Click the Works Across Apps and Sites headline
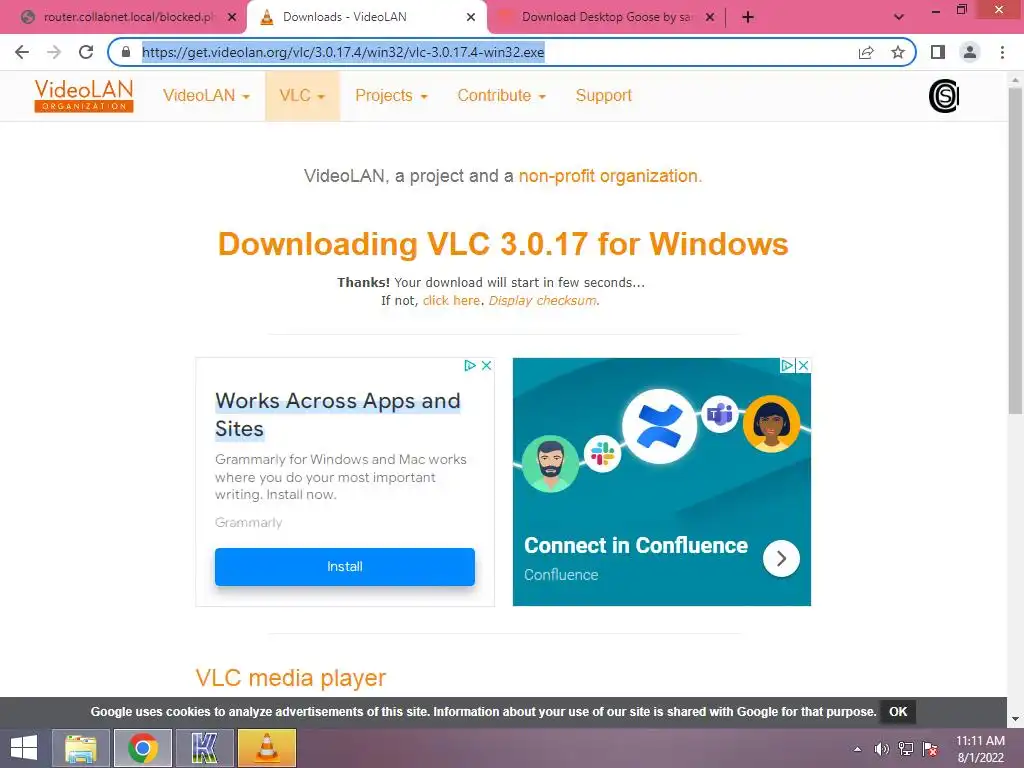 coord(338,415)
